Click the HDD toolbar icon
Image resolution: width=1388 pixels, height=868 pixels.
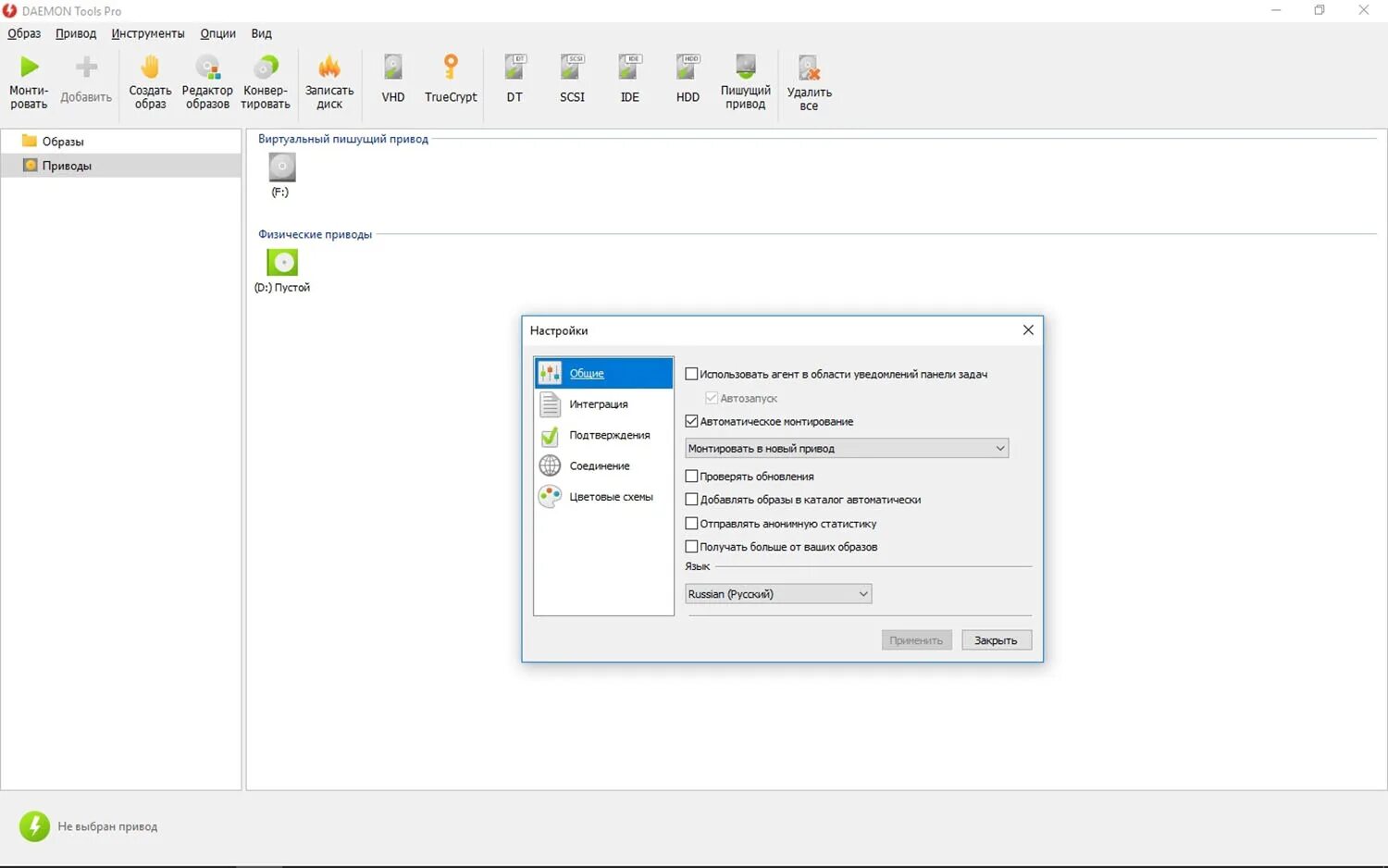(688, 68)
